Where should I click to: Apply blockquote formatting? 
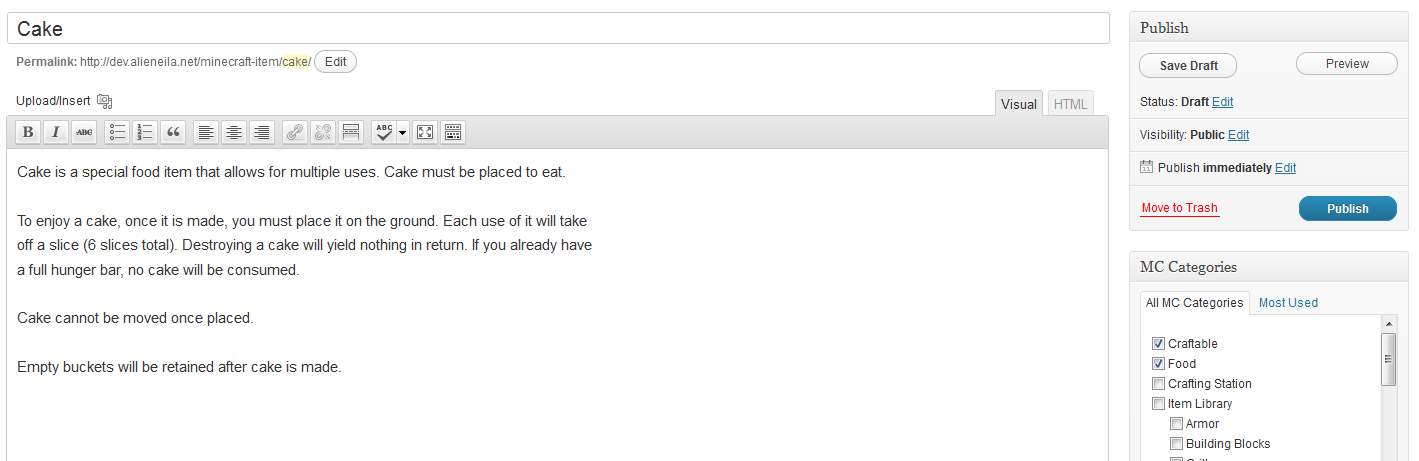coord(174,132)
